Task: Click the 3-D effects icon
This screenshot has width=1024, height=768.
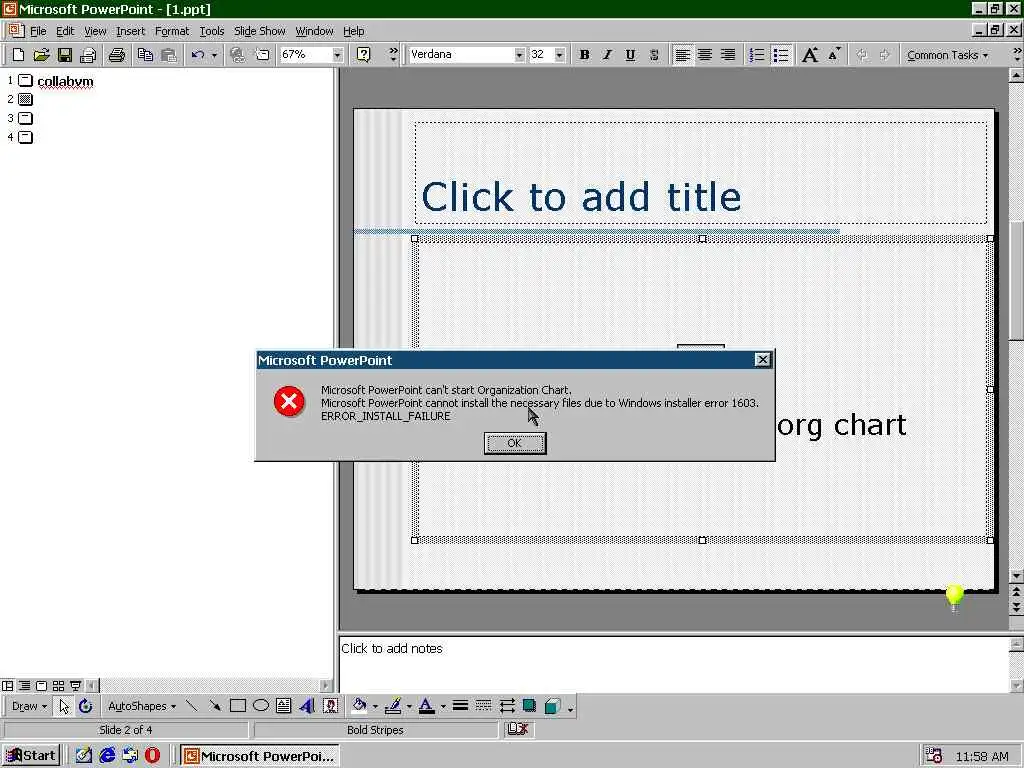Action: [552, 706]
